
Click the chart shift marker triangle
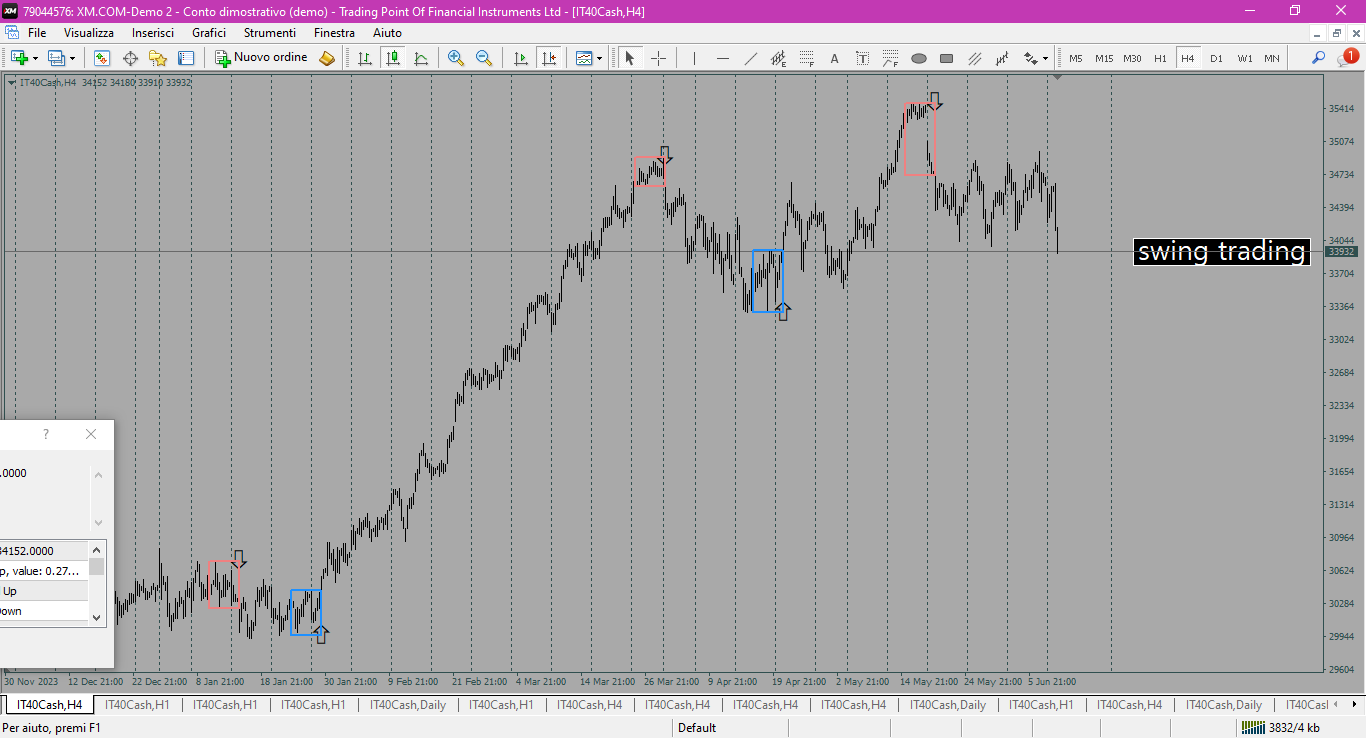(1058, 77)
